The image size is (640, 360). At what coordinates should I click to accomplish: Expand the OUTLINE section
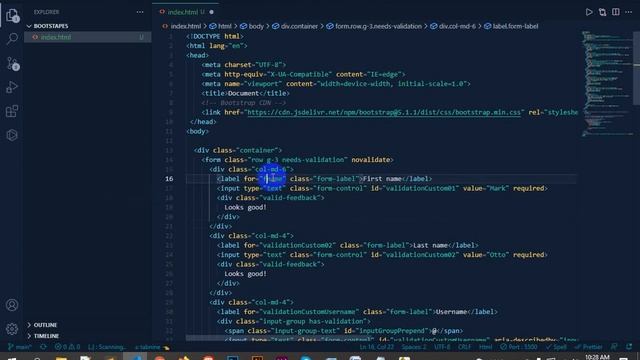click(x=45, y=325)
